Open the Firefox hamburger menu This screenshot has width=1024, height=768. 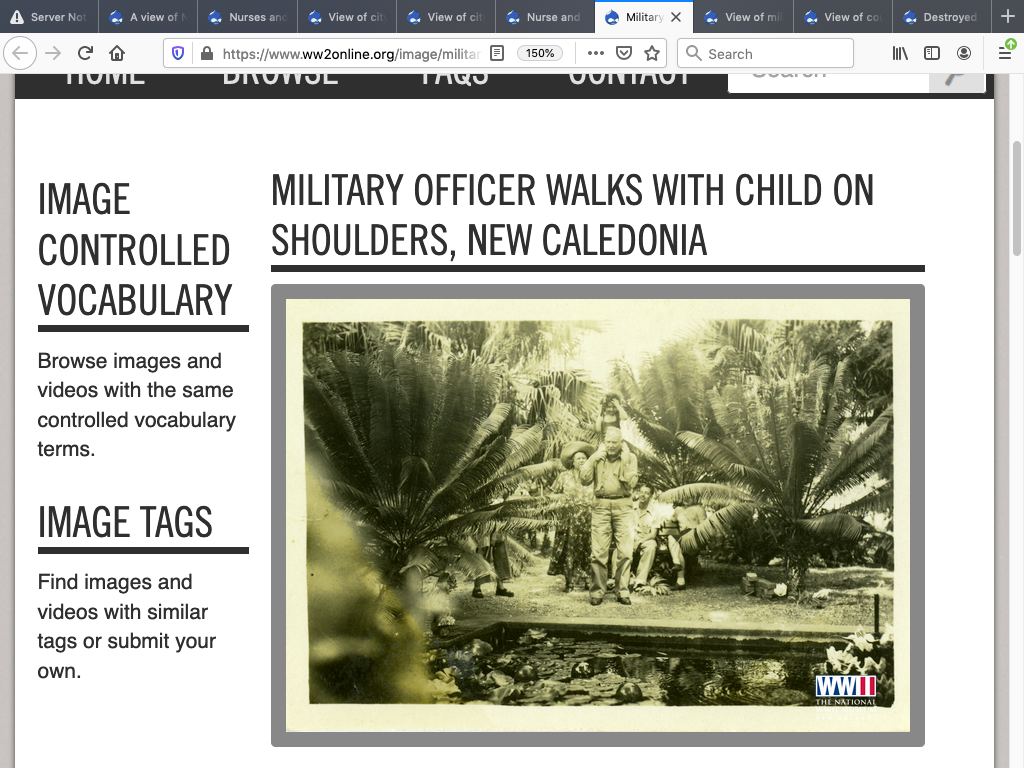(1005, 53)
